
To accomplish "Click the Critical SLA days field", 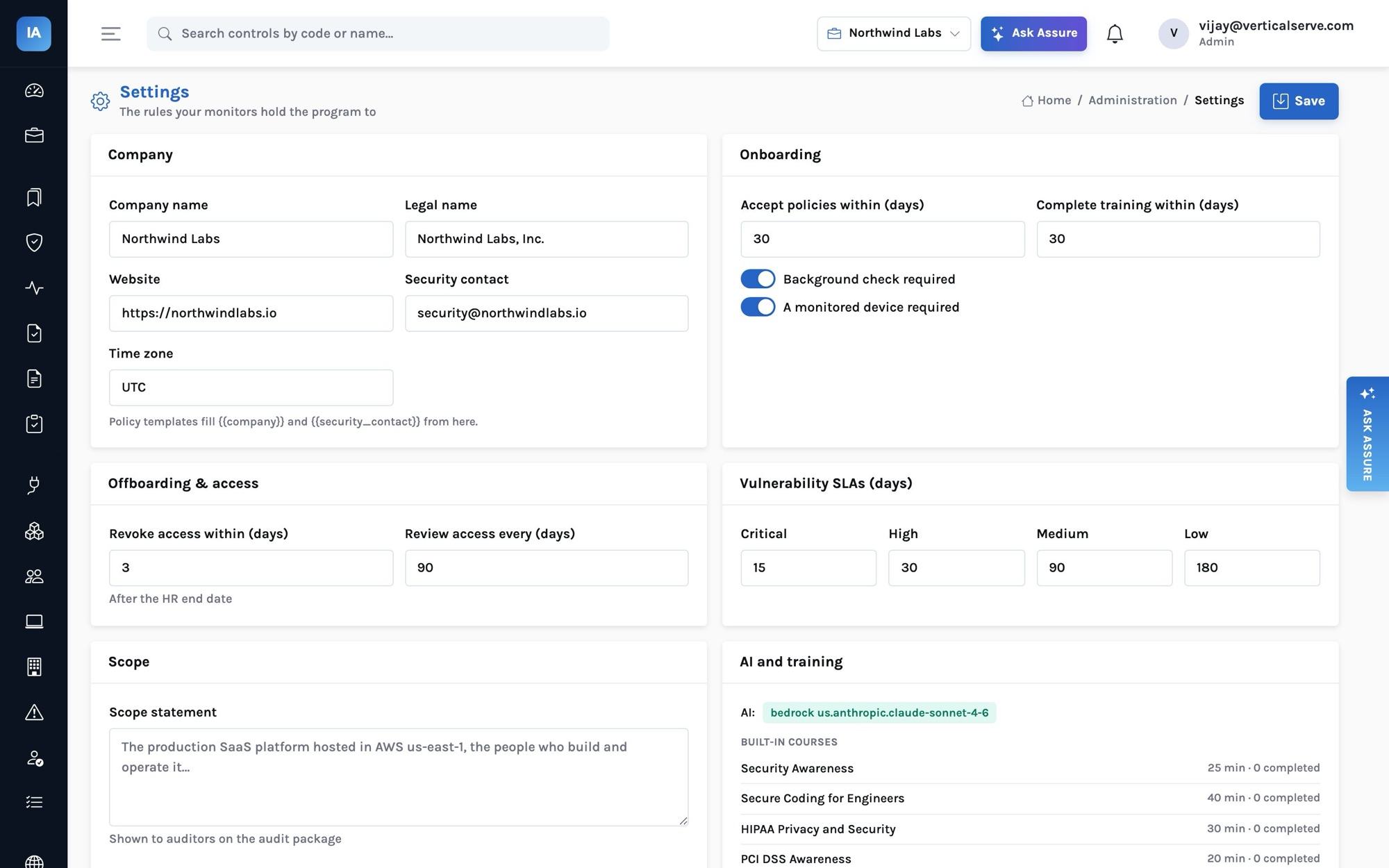I will 808,568.
